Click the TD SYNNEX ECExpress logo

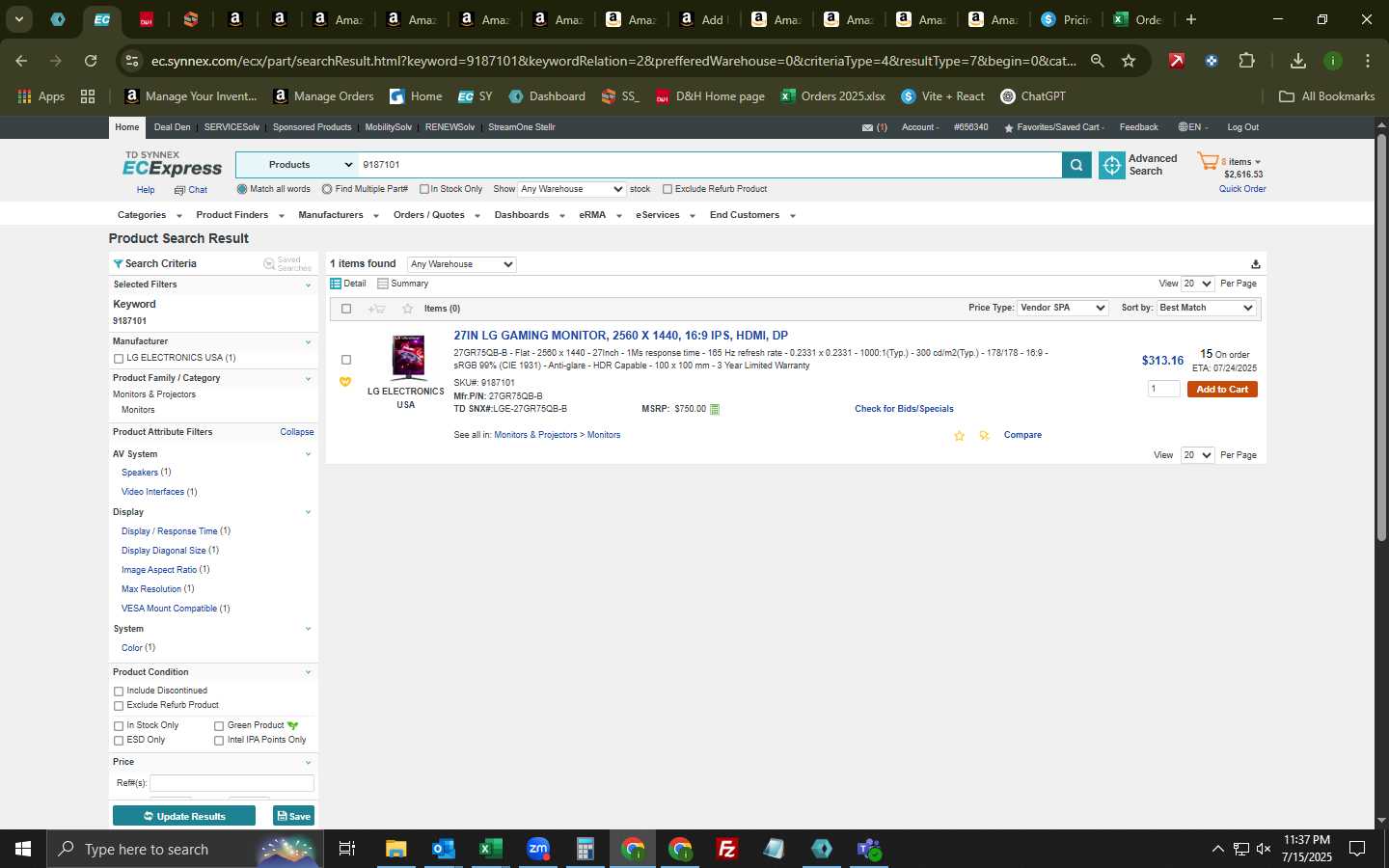pos(172,164)
